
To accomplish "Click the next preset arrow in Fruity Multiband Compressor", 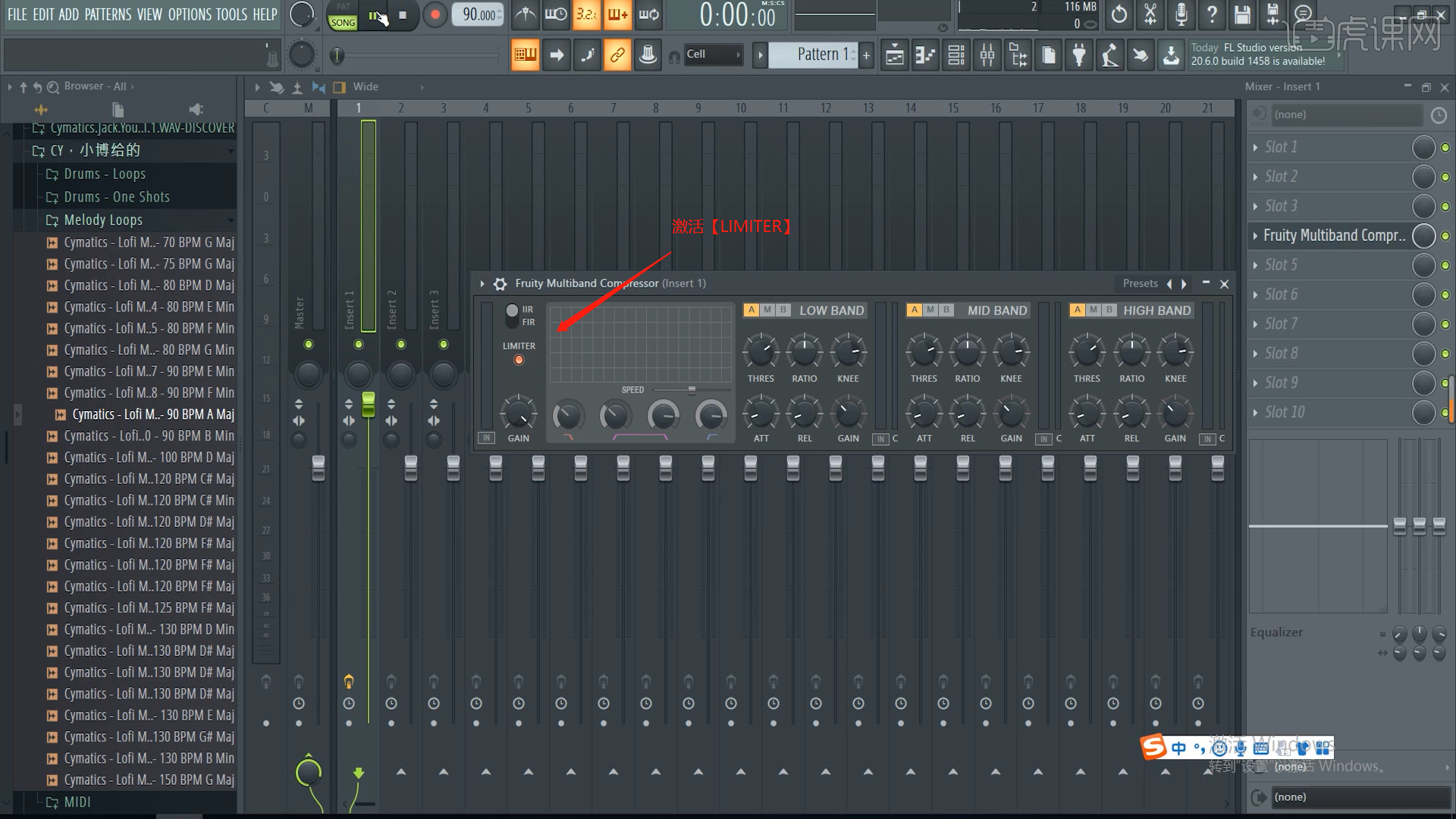I will point(1184,284).
